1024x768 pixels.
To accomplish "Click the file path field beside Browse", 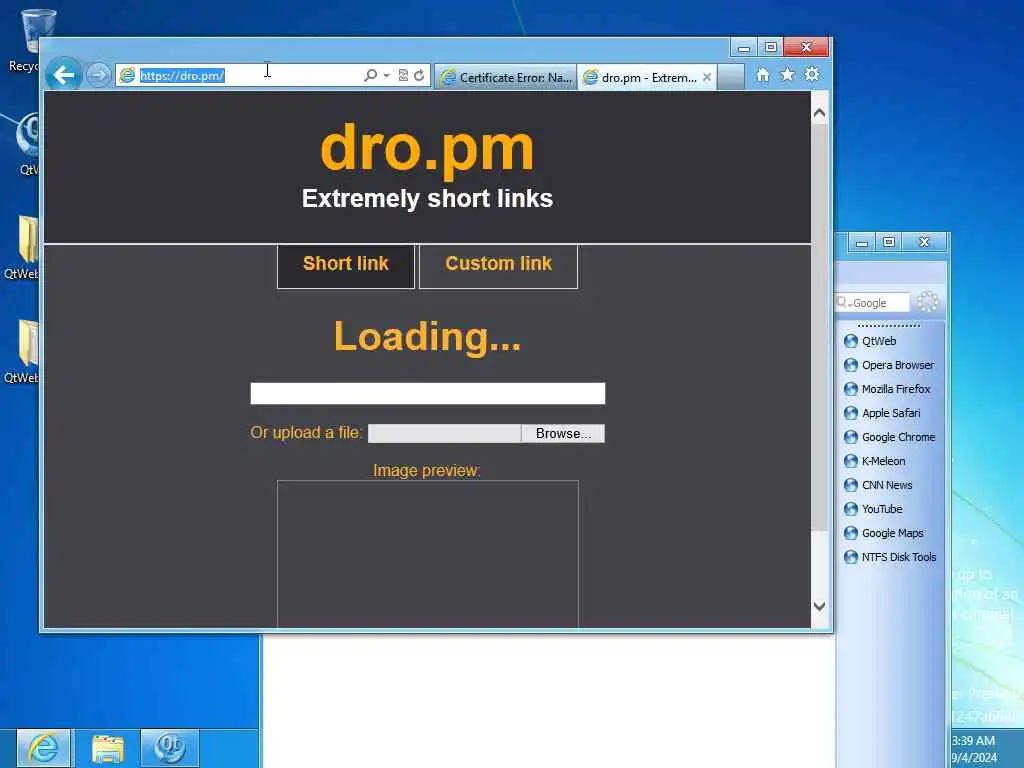I will coord(444,434).
